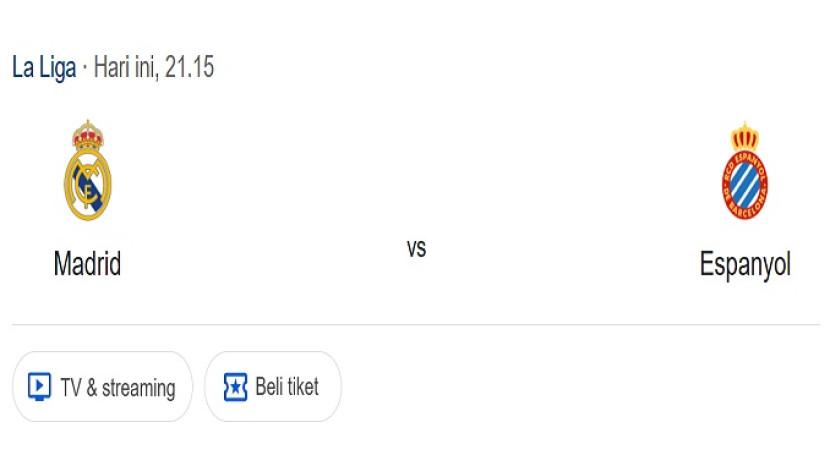The height and width of the screenshot is (466, 830).
Task: Click the "Hari ini" match date text
Action: (x=127, y=68)
